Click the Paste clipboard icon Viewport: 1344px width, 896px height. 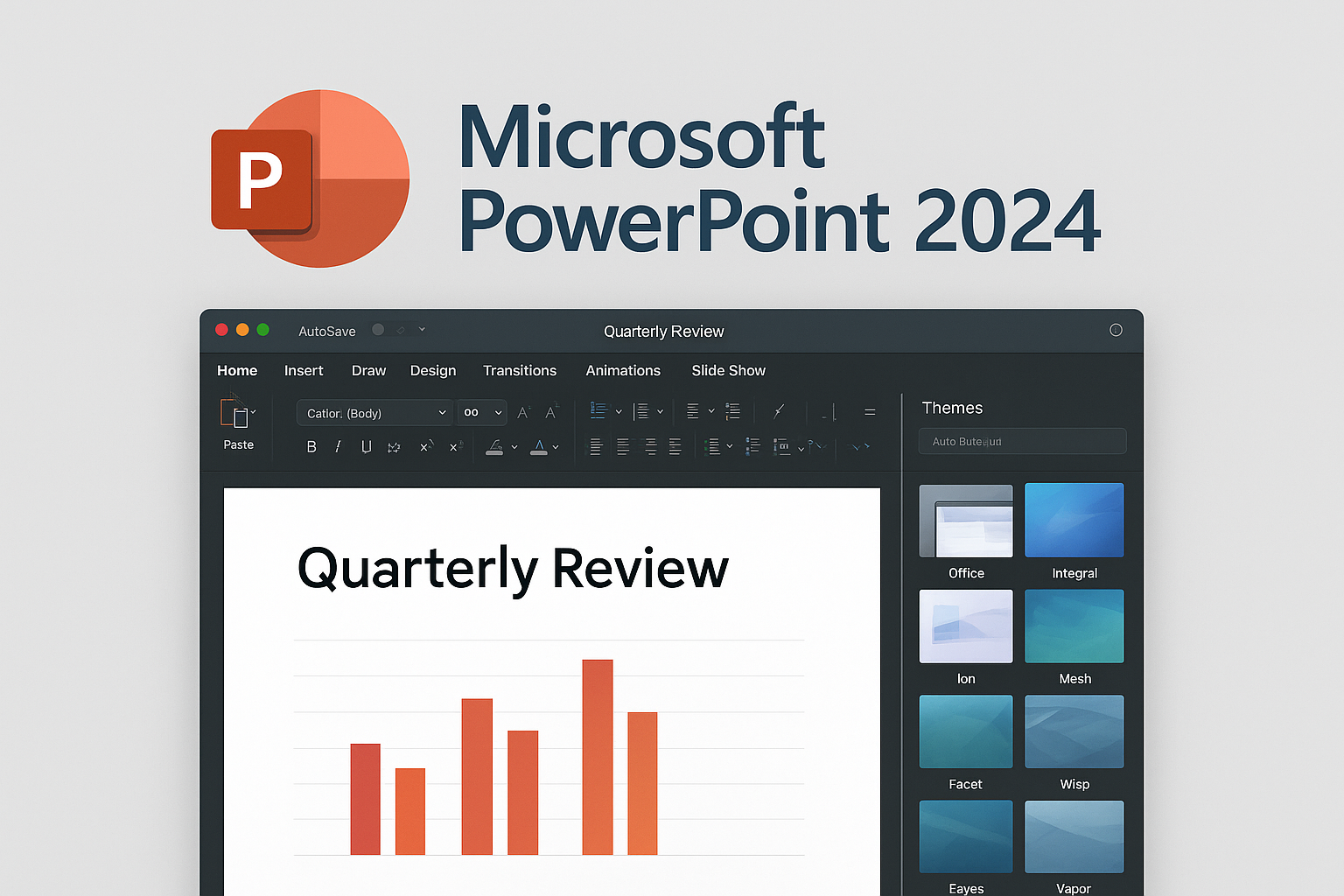[x=235, y=413]
